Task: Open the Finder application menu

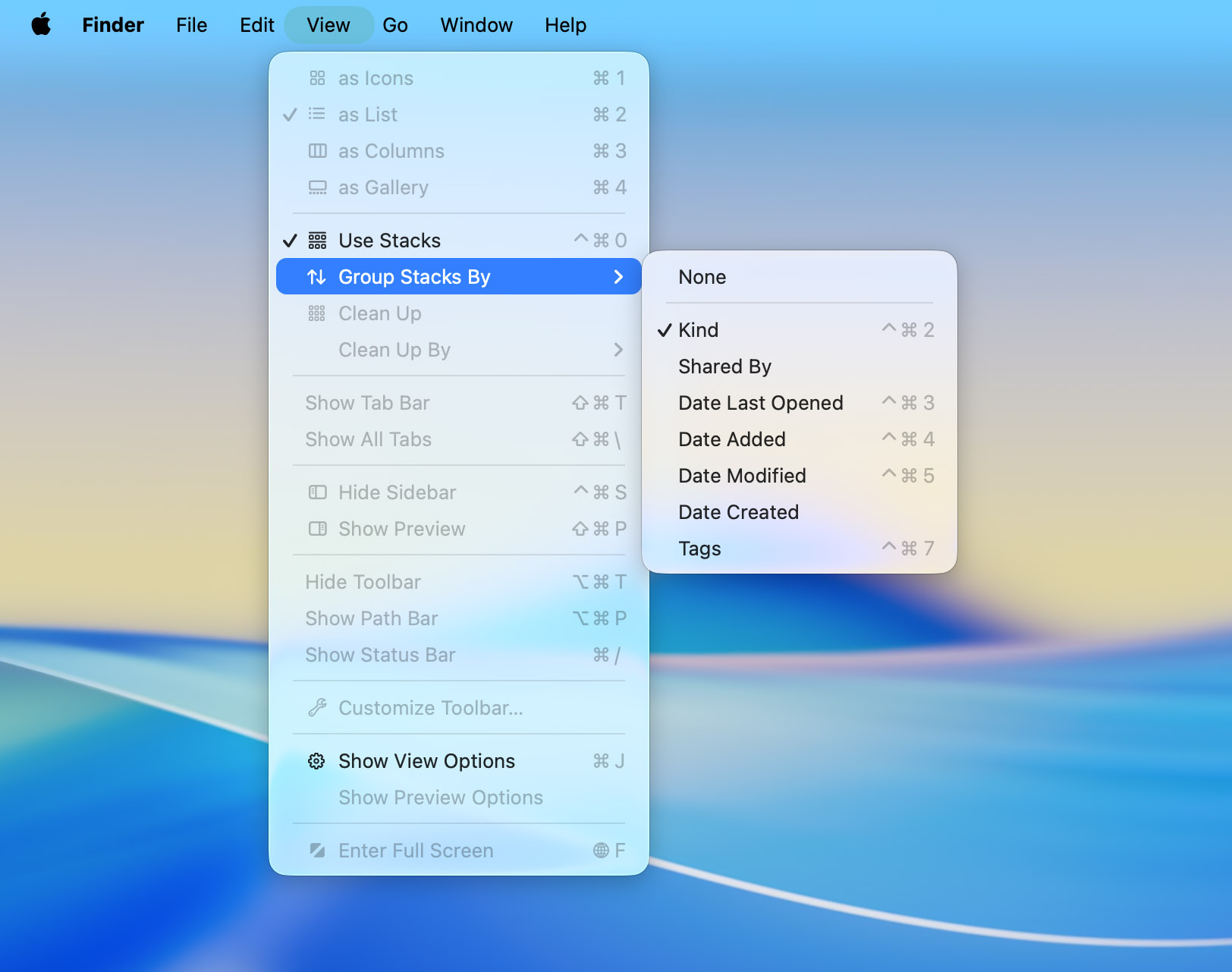Action: click(x=113, y=25)
